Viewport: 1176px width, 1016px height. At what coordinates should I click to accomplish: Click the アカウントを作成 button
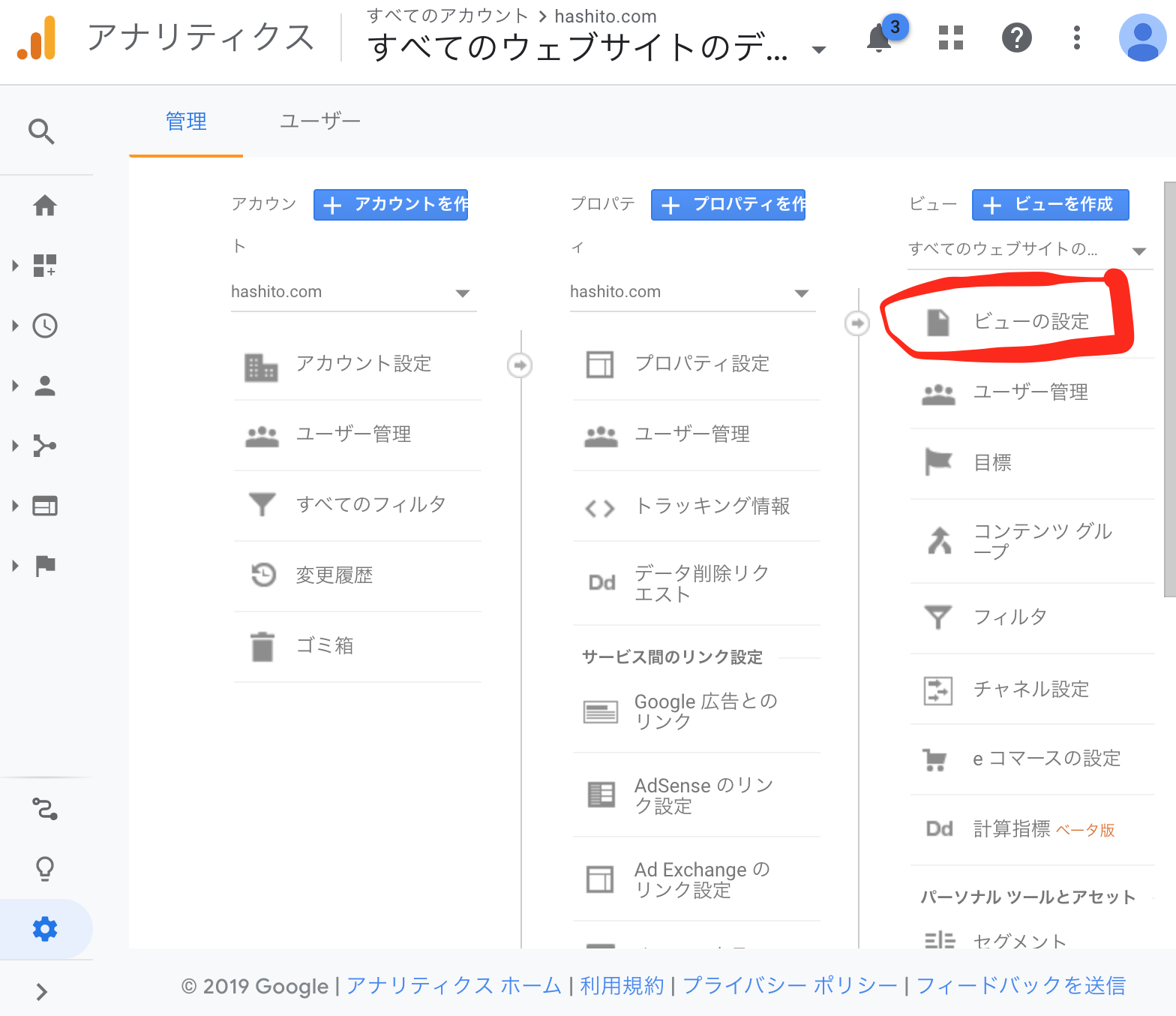click(391, 205)
